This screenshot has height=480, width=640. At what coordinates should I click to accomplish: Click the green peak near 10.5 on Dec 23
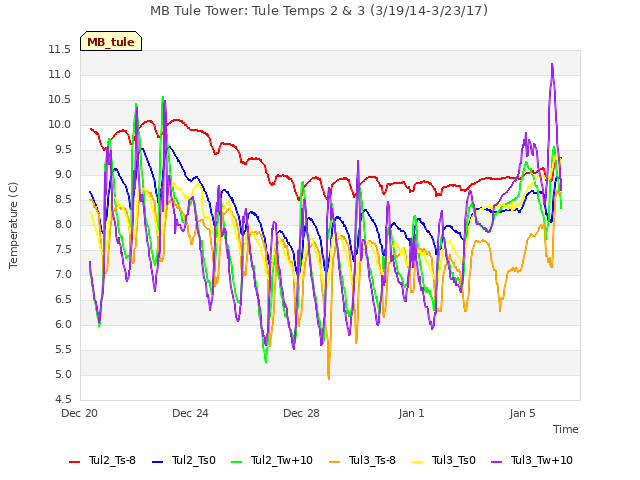point(163,97)
